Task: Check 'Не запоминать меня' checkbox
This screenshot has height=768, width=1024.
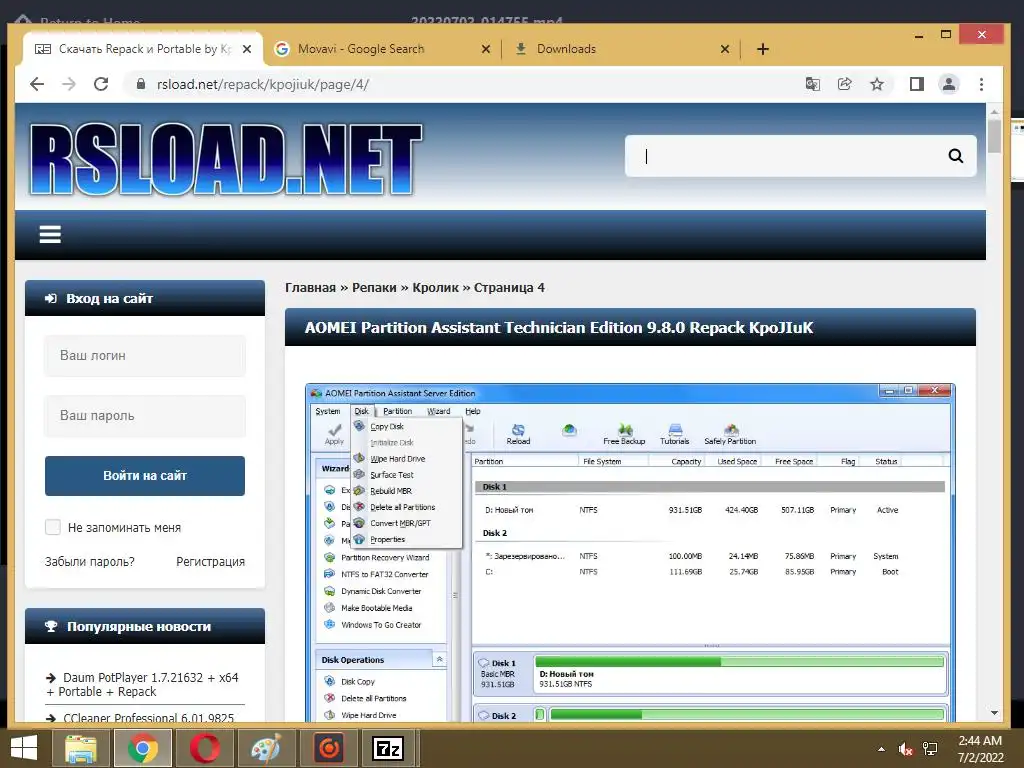Action: tap(53, 527)
